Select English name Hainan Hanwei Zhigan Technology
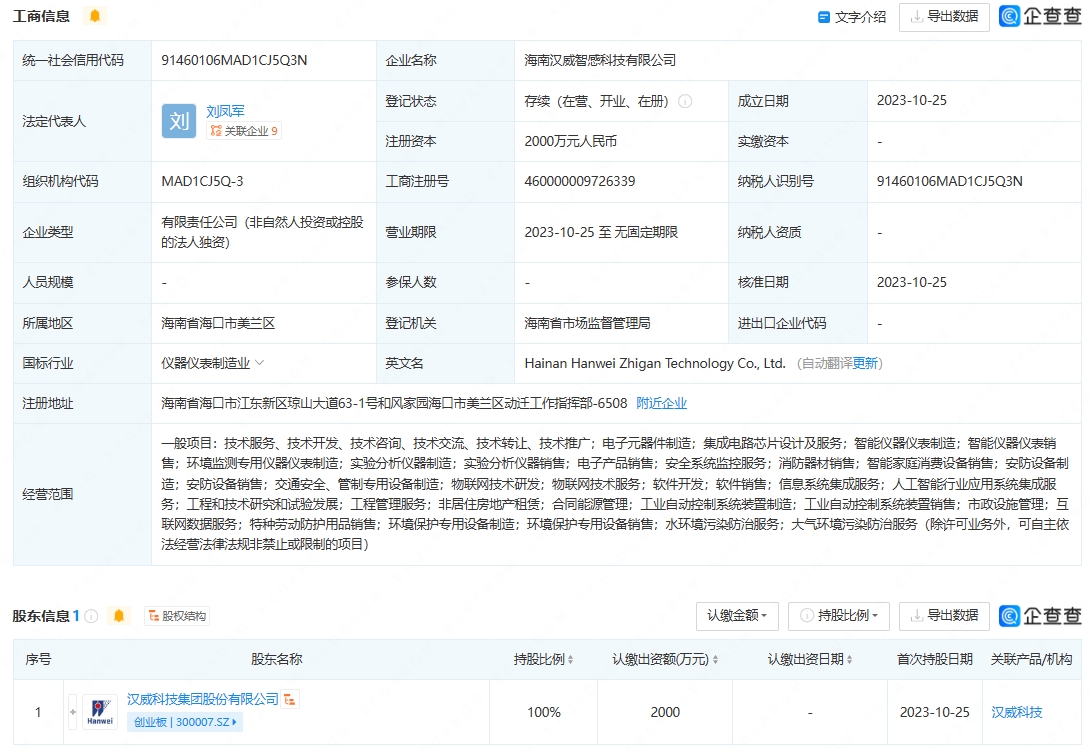The width and height of the screenshot is (1091, 751). [655, 363]
